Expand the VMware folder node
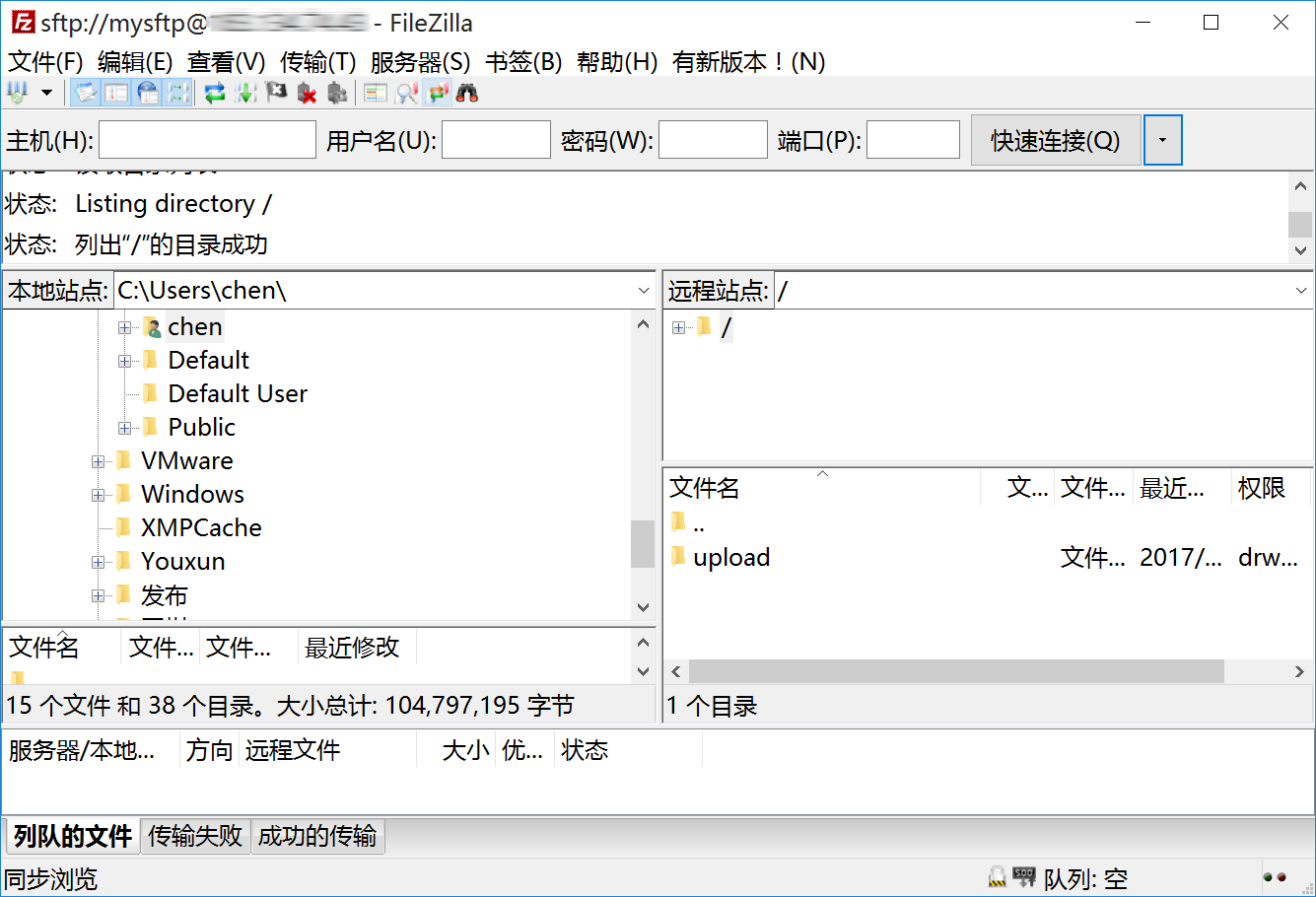1316x897 pixels. click(x=98, y=461)
